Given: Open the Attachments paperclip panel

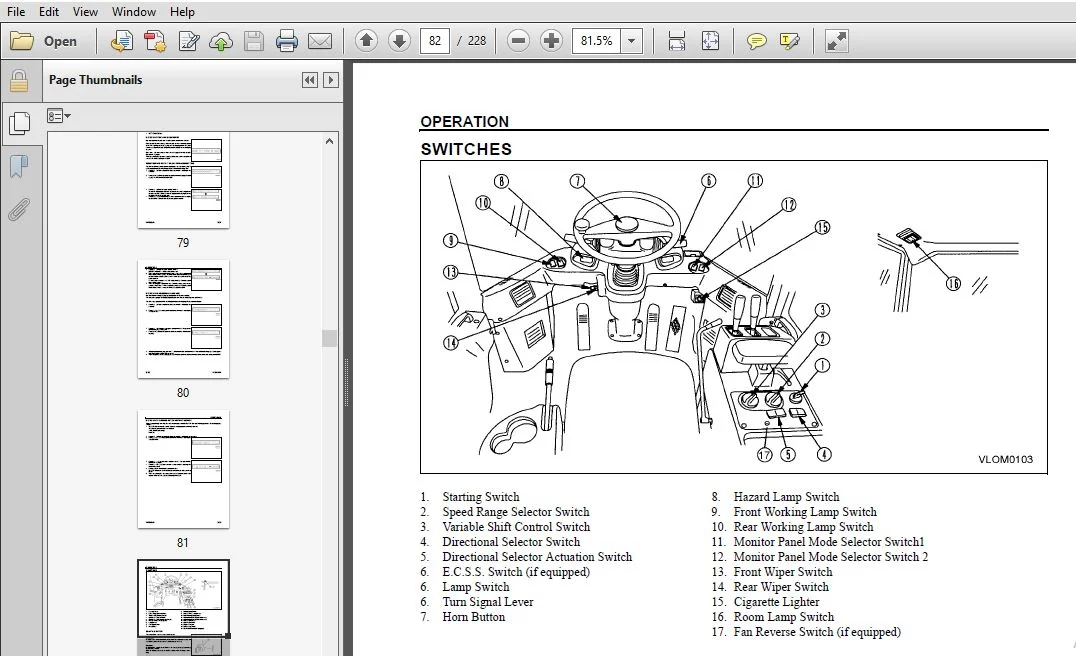Looking at the screenshot, I should (19, 210).
